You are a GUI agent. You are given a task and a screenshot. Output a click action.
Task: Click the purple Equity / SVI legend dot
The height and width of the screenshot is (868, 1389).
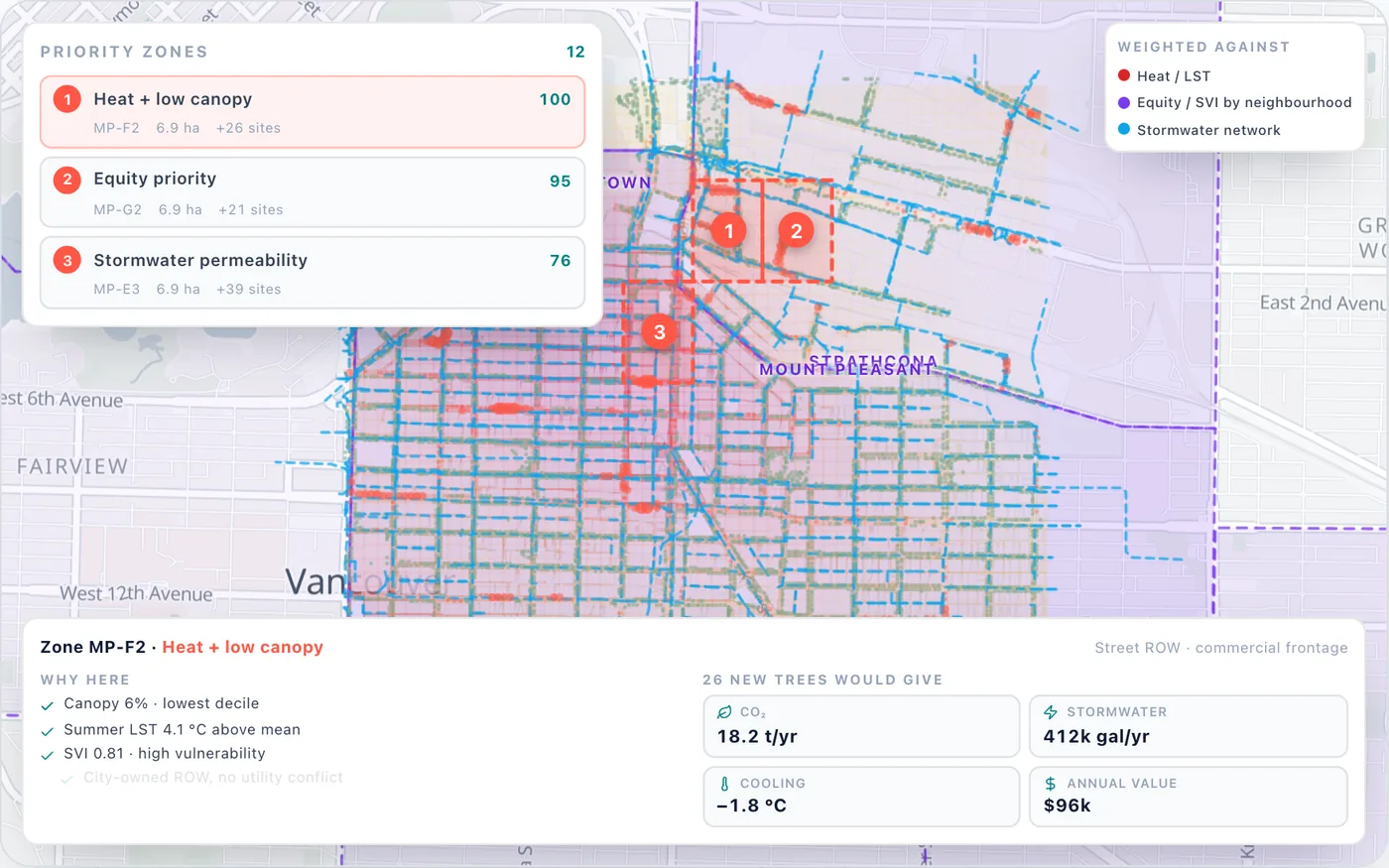click(1124, 102)
